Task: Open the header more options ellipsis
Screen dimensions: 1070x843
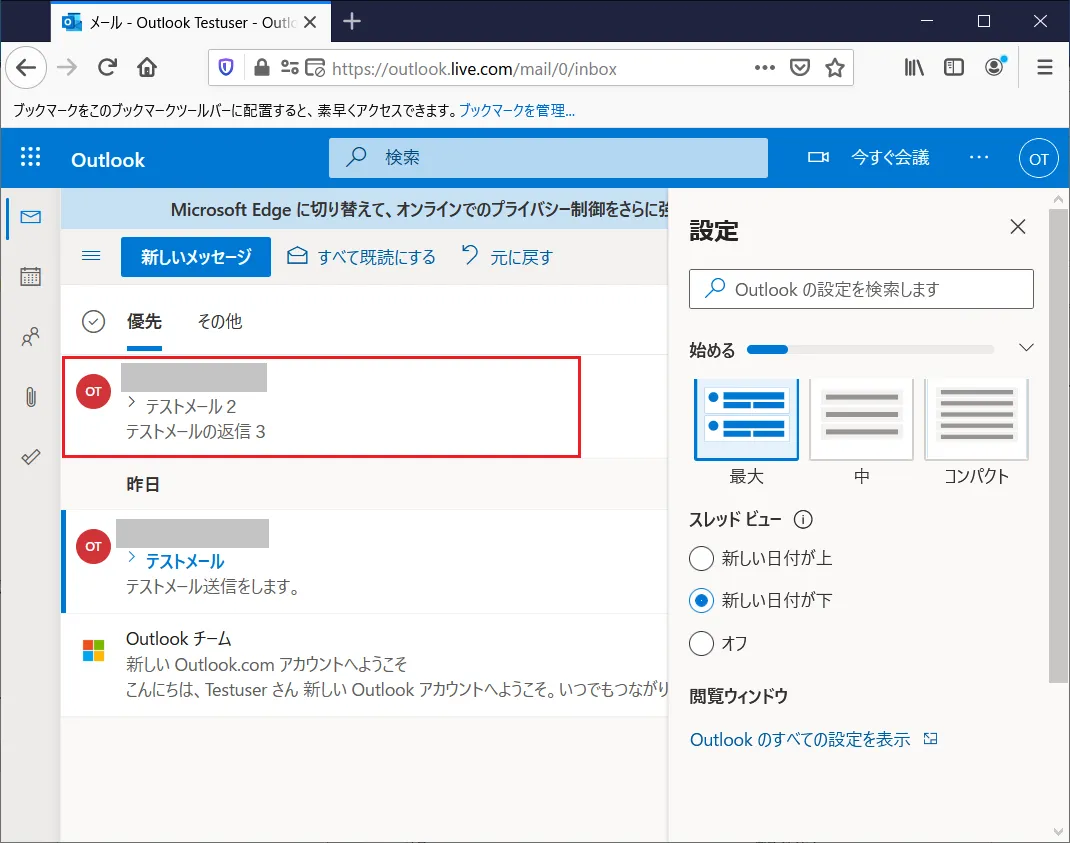Action: 979,158
